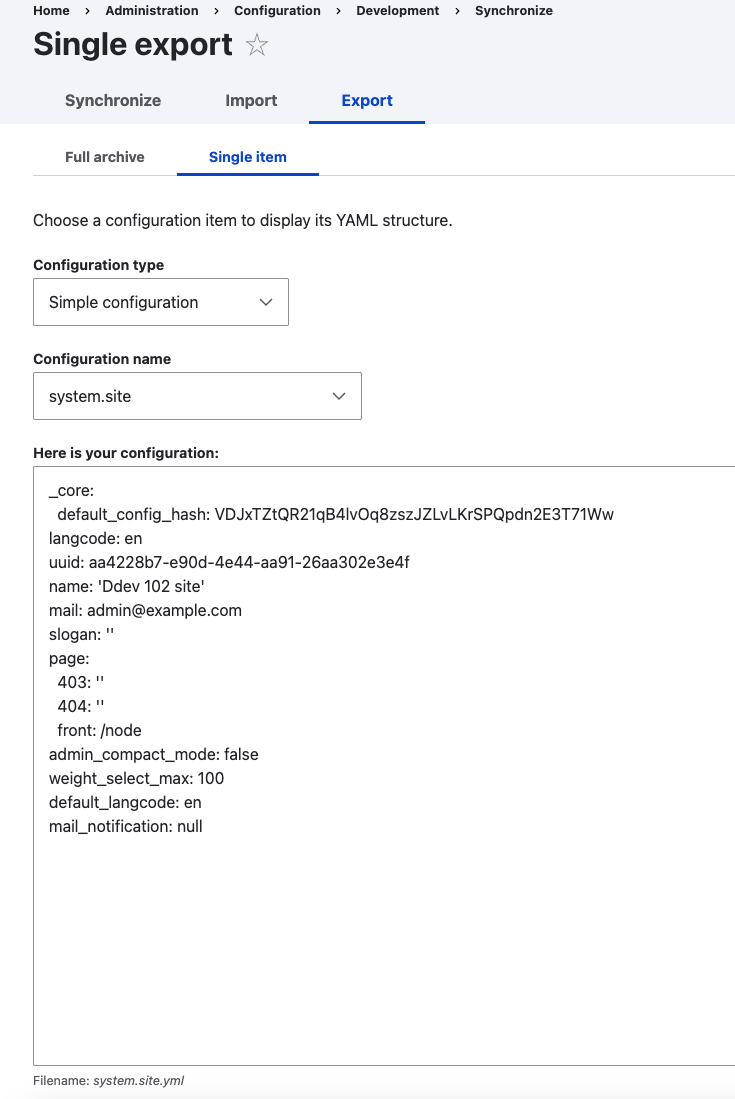Open Configuration breadcrumb link
Screen dimensions: 735x1099
(277, 11)
